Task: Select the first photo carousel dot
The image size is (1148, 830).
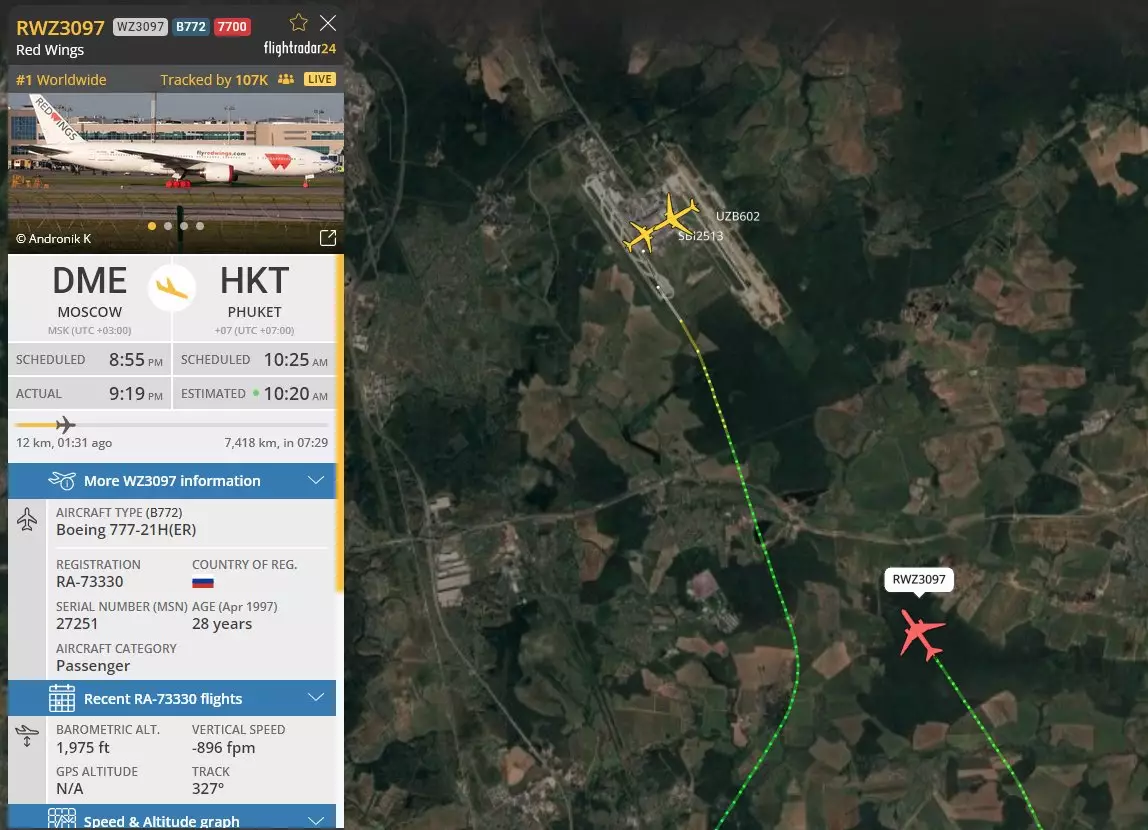Action: point(152,226)
